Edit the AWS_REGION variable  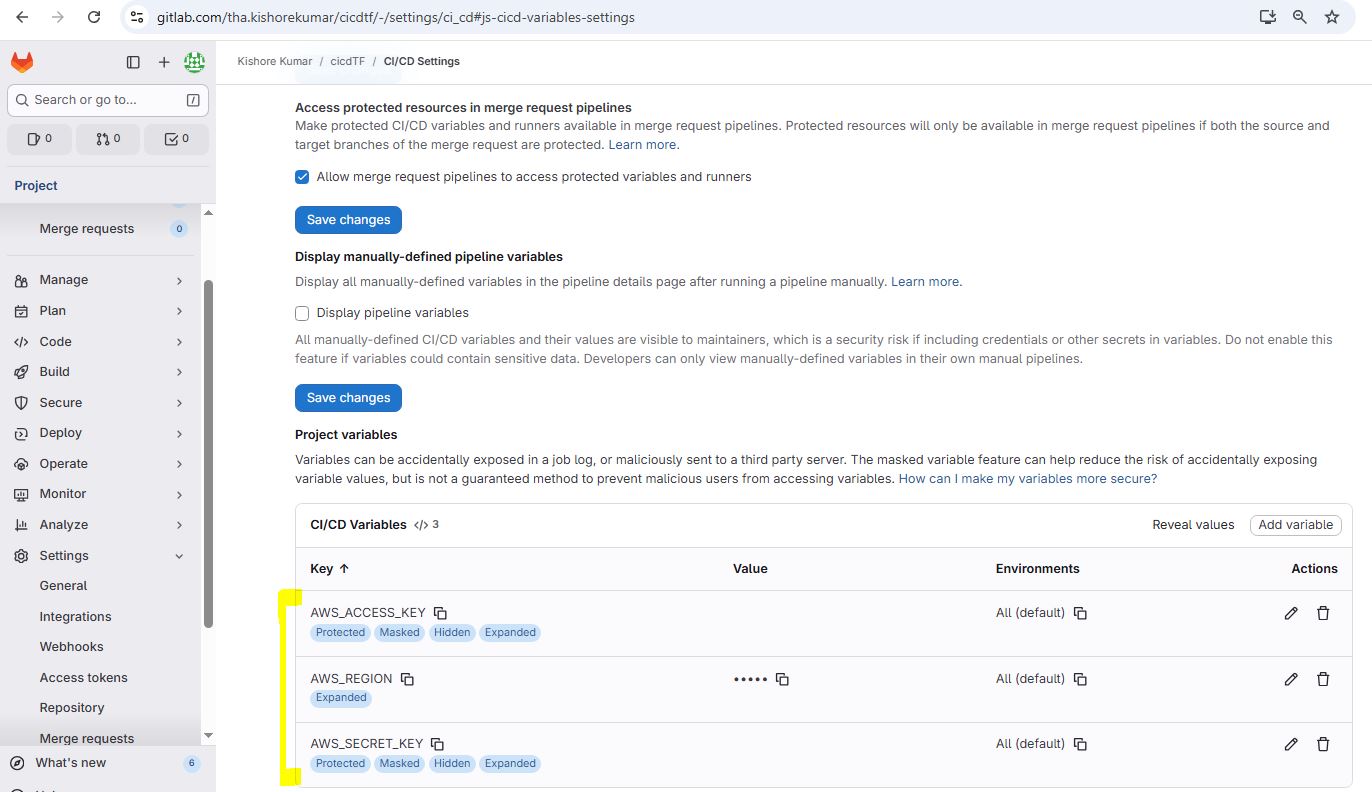pyautogui.click(x=1291, y=679)
